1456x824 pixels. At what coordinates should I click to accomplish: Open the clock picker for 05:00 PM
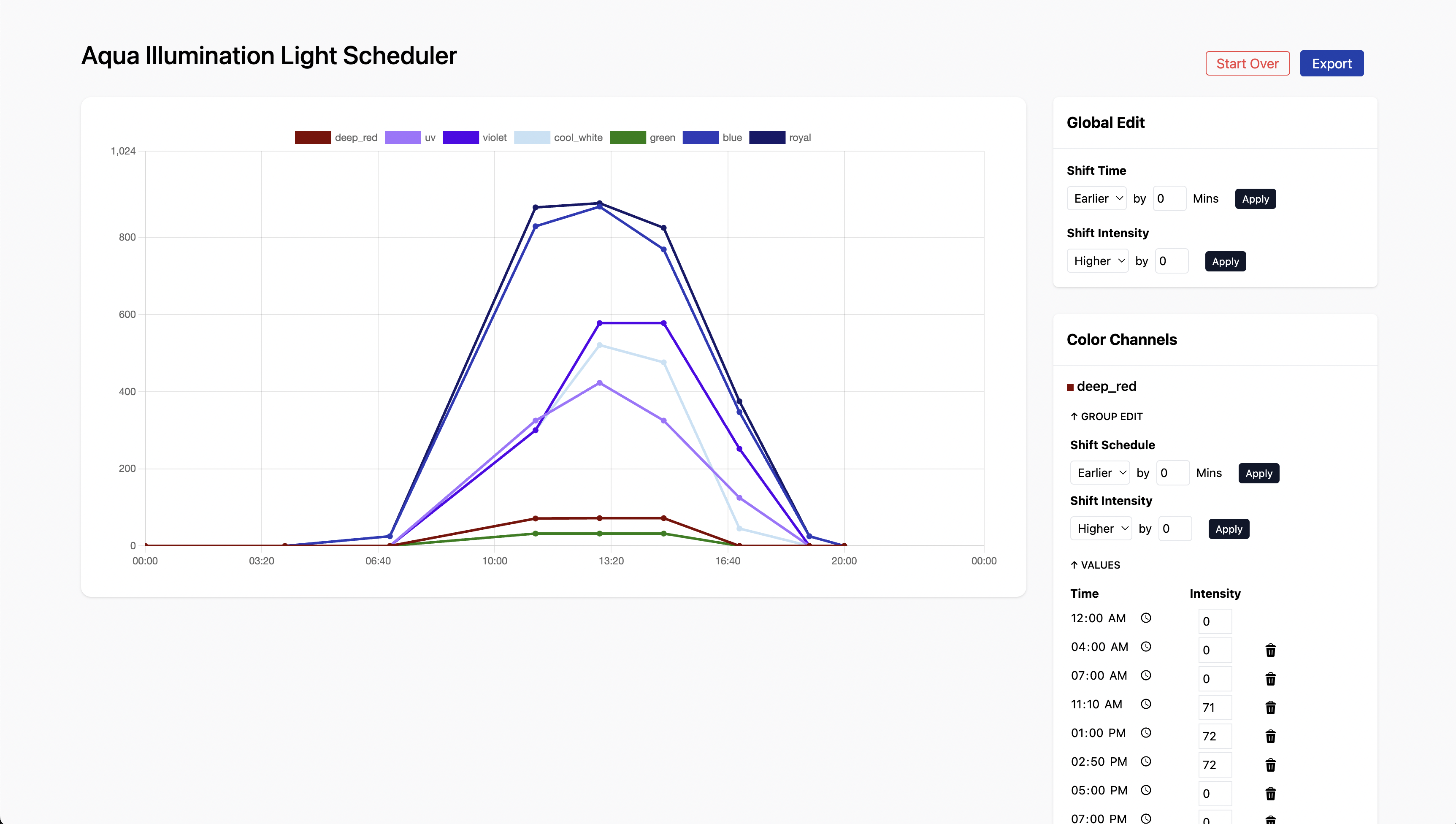[1147, 790]
